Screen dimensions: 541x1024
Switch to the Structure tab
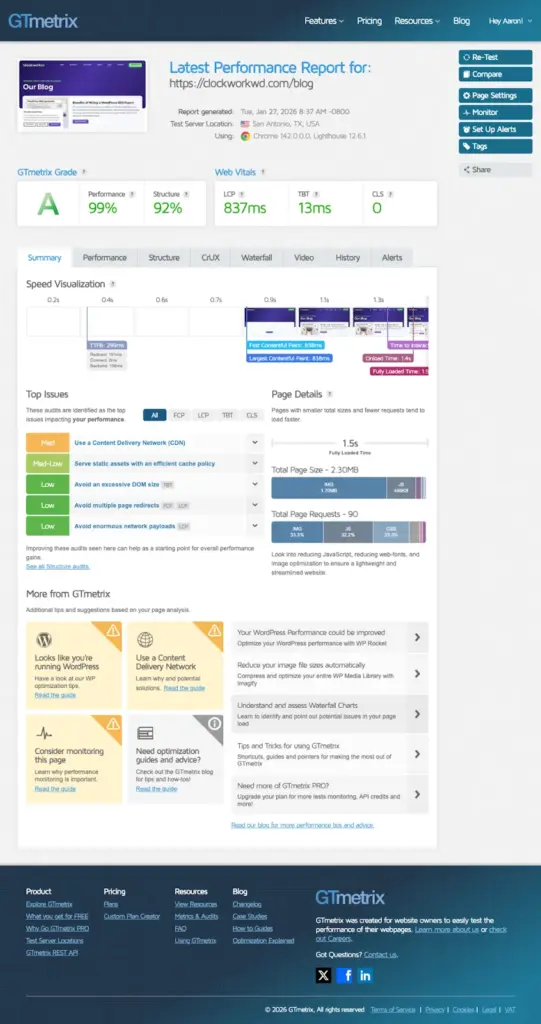point(164,258)
